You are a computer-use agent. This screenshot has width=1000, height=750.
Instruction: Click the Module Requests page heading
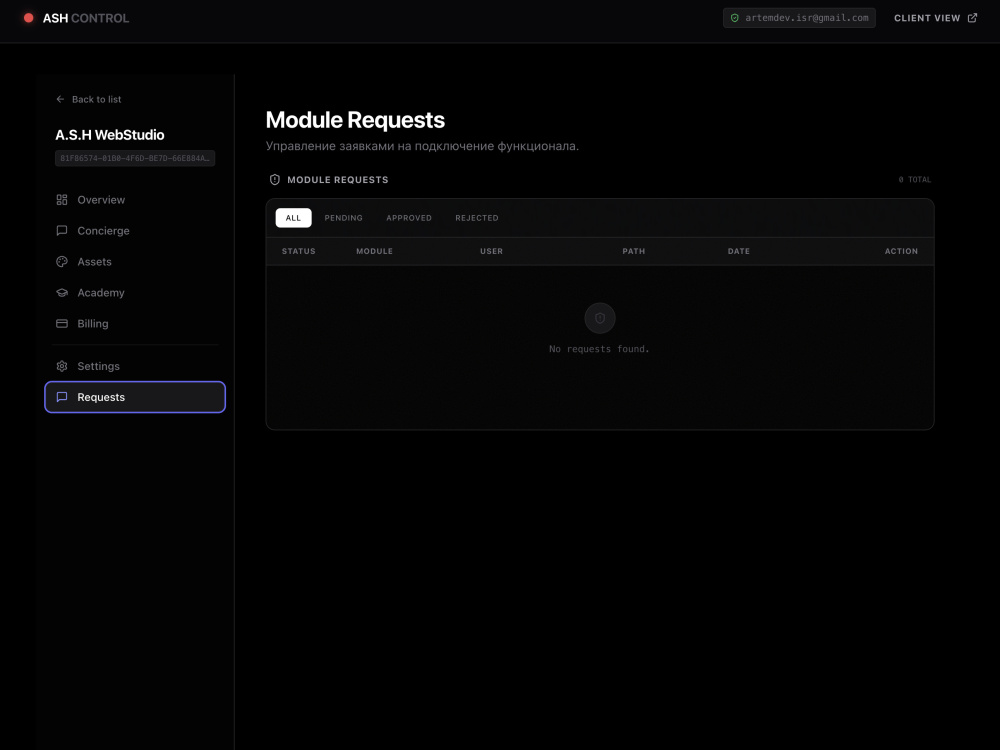[x=355, y=120]
